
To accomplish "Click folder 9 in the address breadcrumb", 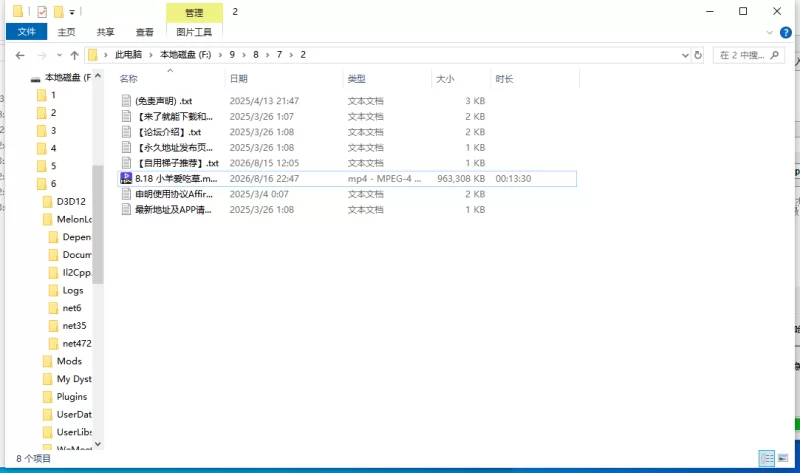I will (x=232, y=55).
